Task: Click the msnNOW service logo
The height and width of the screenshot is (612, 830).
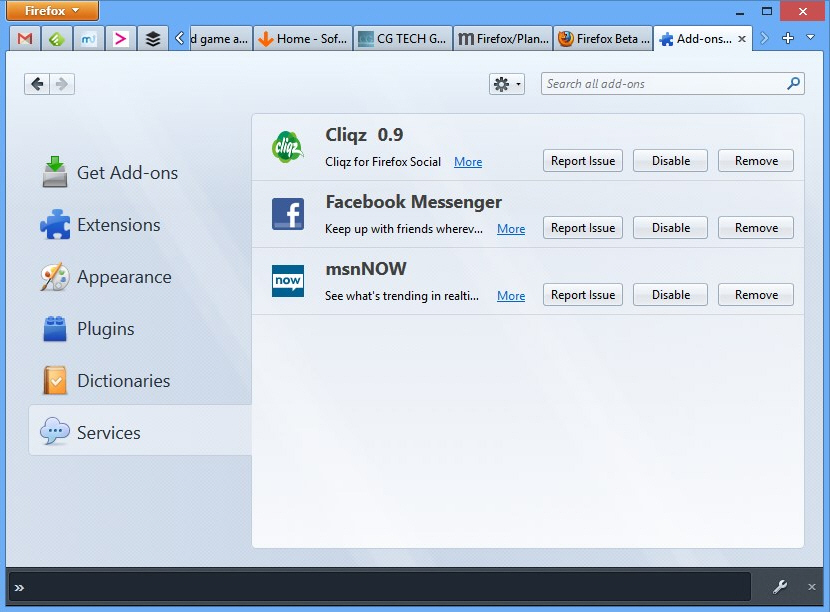Action: (287, 281)
